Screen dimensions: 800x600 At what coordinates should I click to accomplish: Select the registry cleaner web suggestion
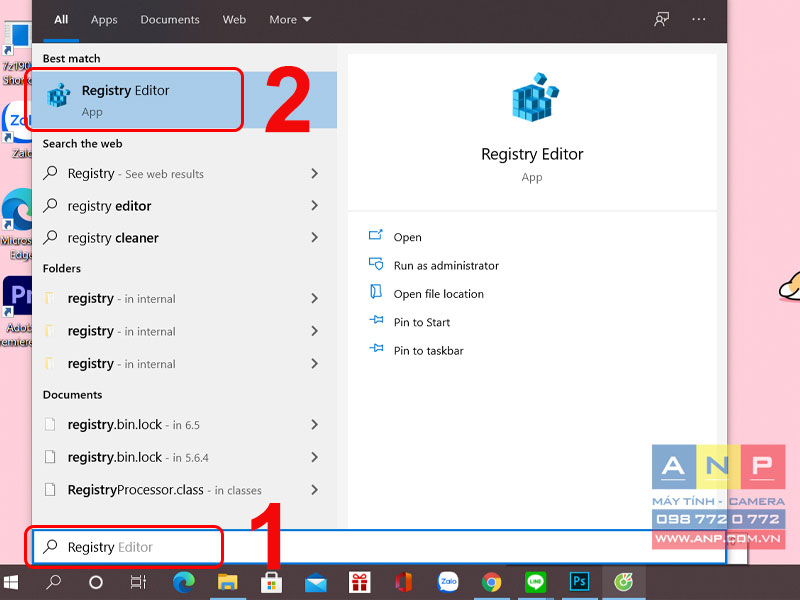184,237
